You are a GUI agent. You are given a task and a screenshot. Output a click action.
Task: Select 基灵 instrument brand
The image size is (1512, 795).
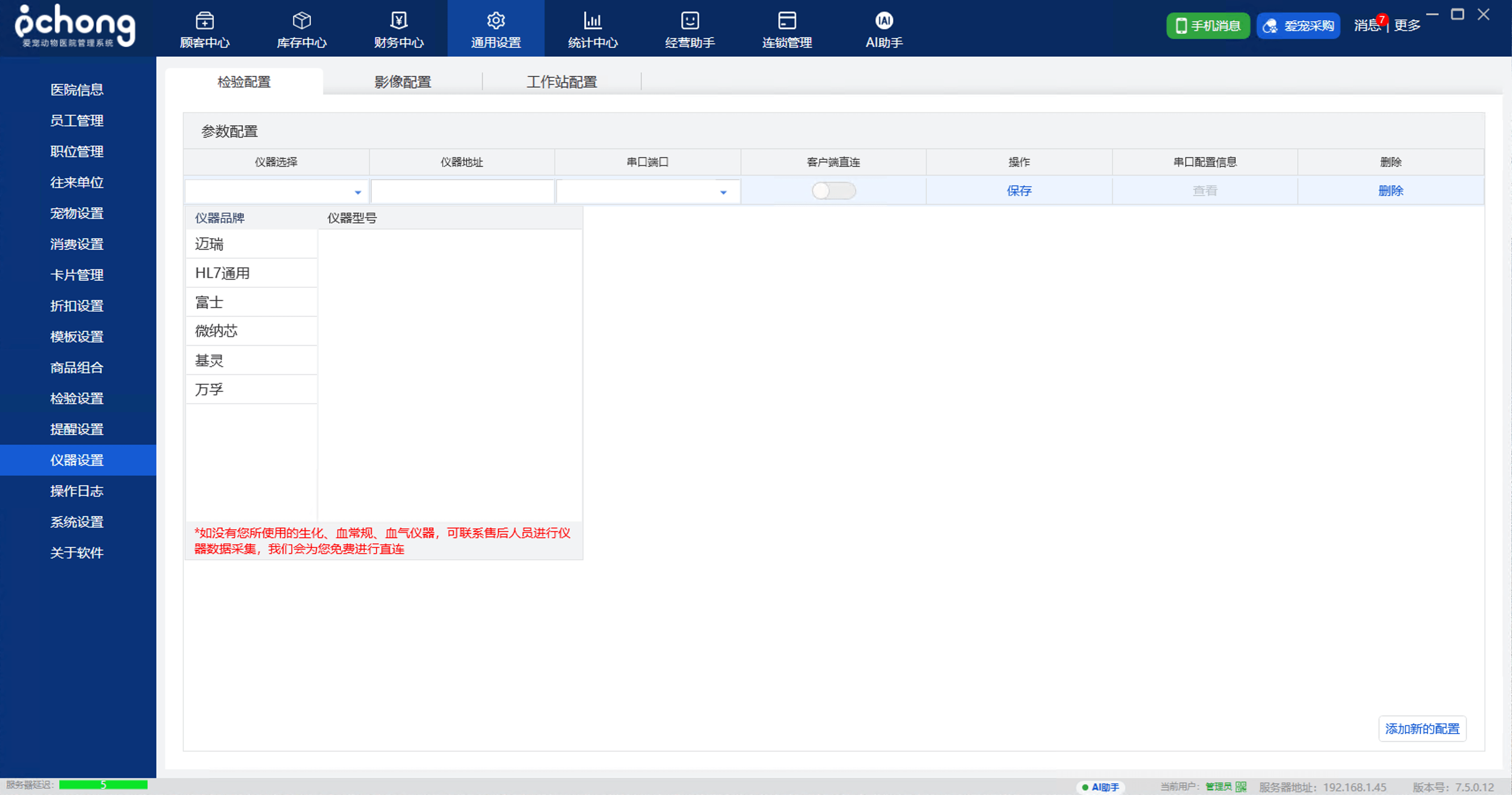pyautogui.click(x=252, y=360)
